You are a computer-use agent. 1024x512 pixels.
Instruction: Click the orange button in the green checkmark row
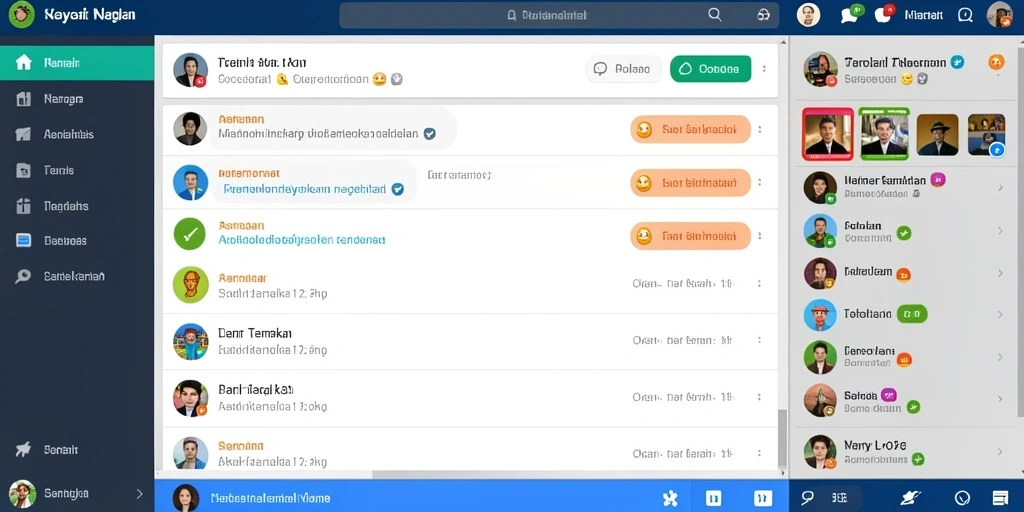coord(690,236)
